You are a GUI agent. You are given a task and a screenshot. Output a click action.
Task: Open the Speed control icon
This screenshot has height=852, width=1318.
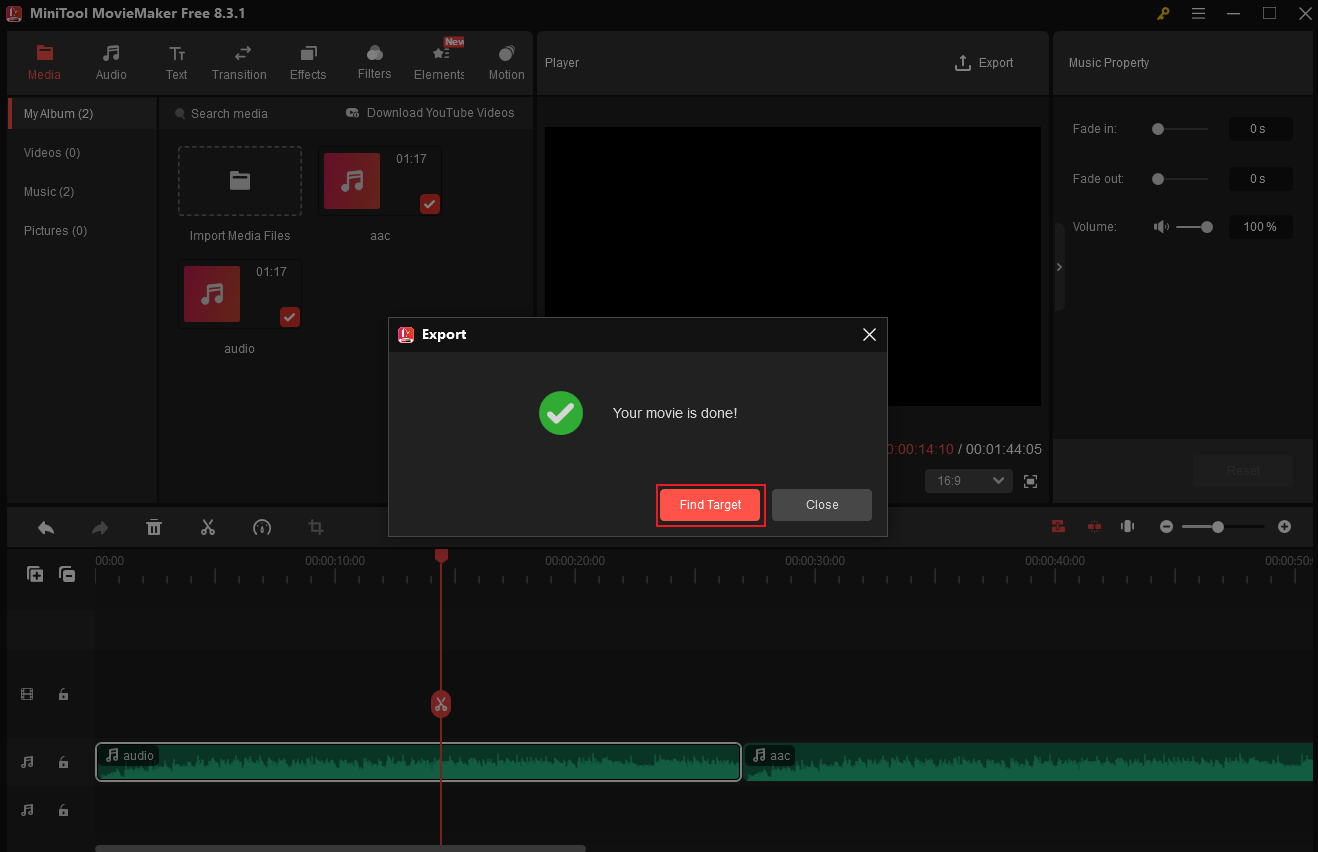click(262, 527)
